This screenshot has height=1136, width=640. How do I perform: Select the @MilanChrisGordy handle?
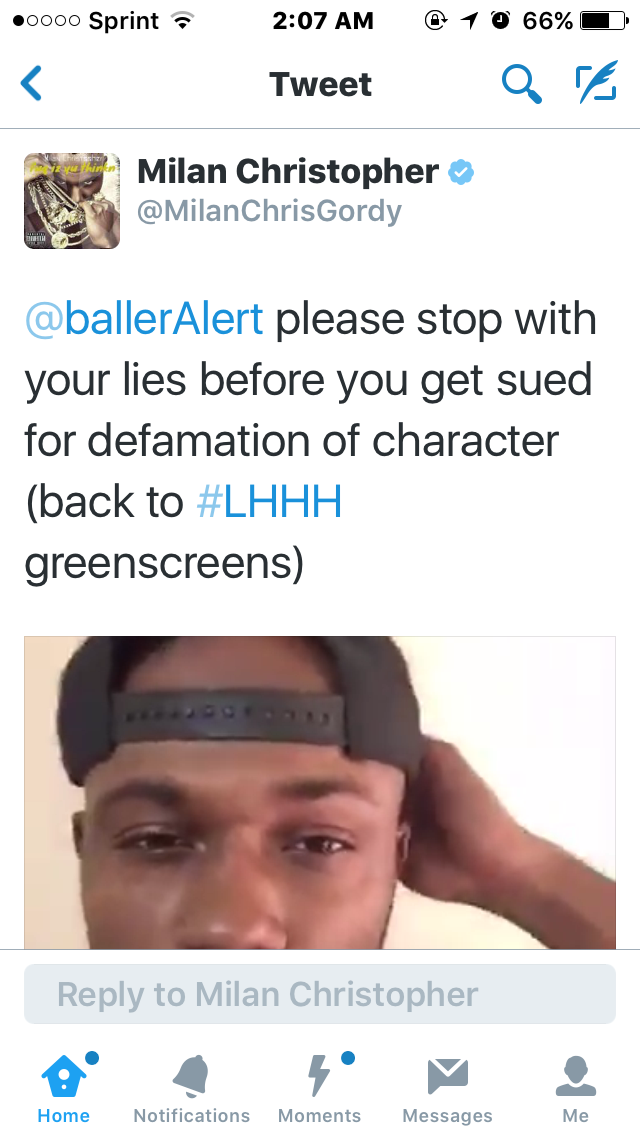coord(269,212)
